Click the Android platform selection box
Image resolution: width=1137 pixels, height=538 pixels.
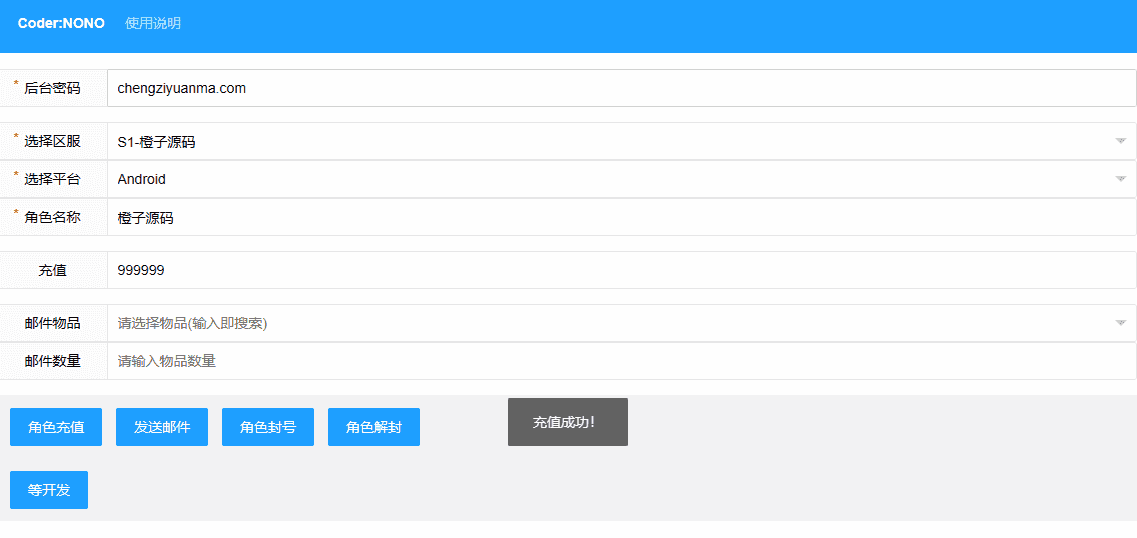click(x=600, y=179)
